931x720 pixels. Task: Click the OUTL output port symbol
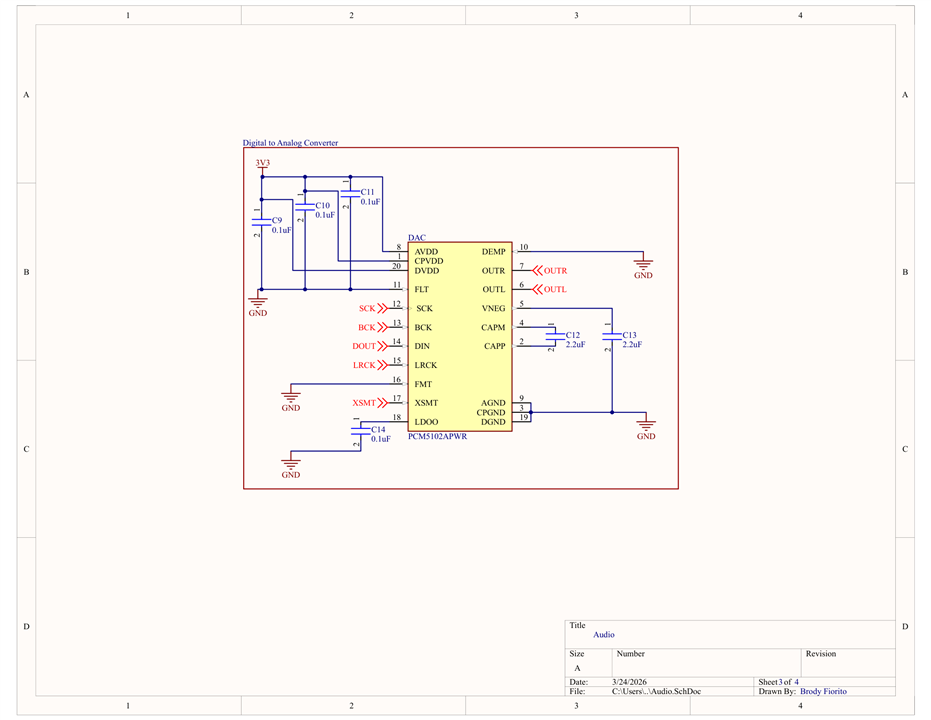pyautogui.click(x=549, y=290)
